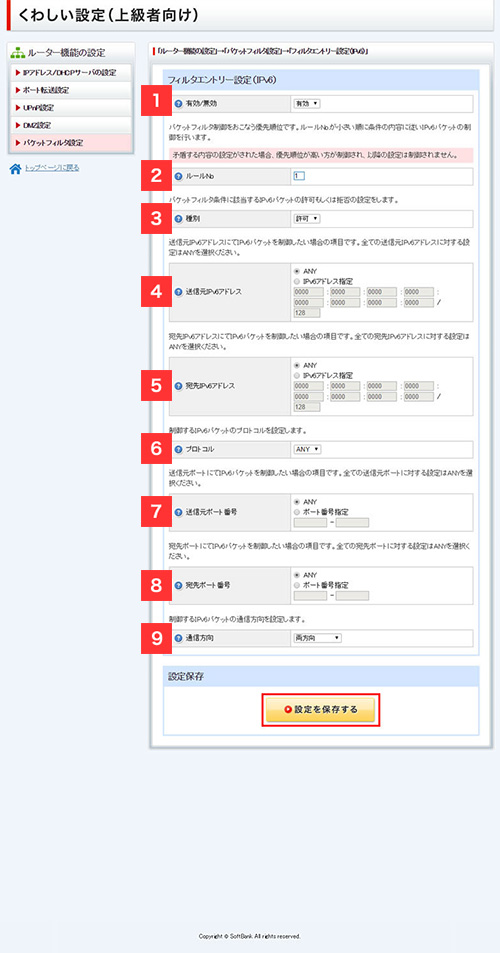Viewport: 500px width, 953px height.
Task: Expand the 通信方向 両方向 dropdown
Action: point(318,638)
